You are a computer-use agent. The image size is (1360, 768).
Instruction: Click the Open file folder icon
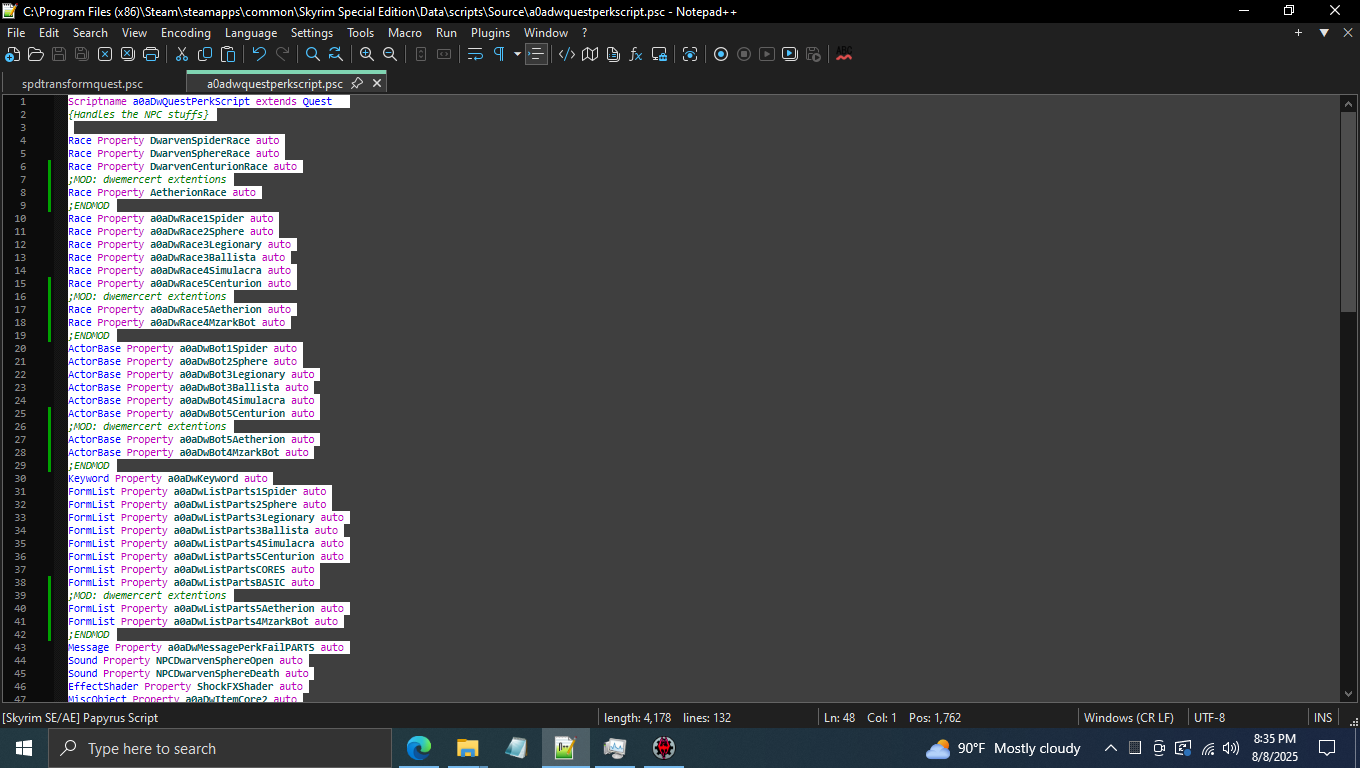click(x=36, y=54)
